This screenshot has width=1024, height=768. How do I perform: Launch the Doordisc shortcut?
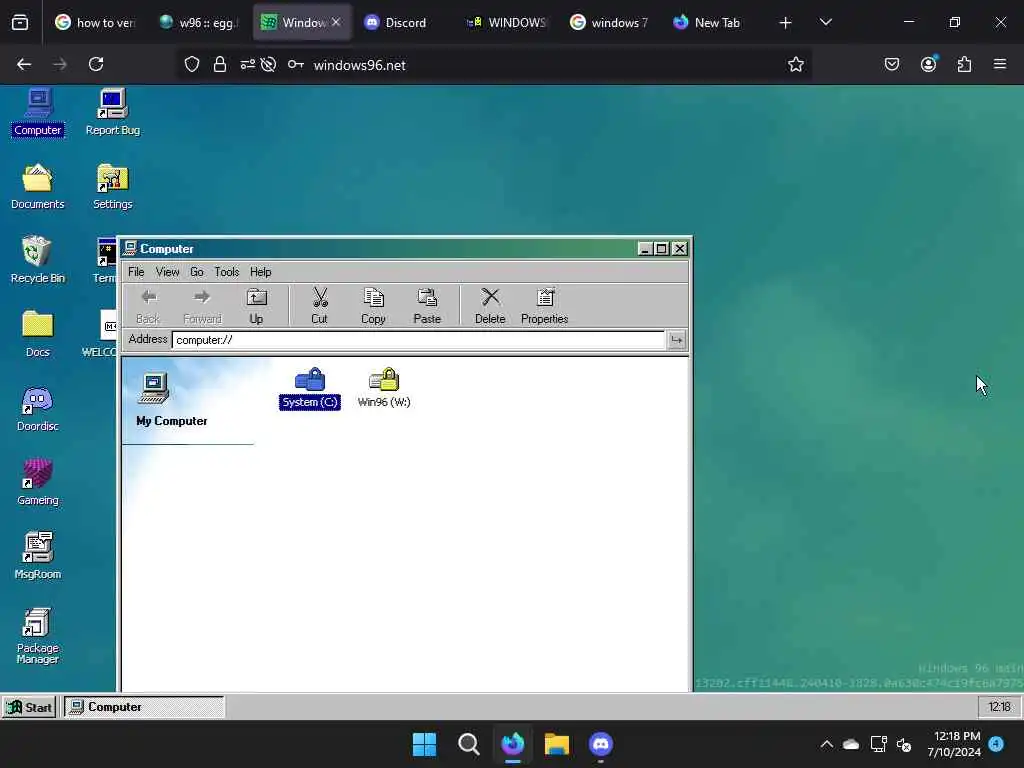coord(37,408)
